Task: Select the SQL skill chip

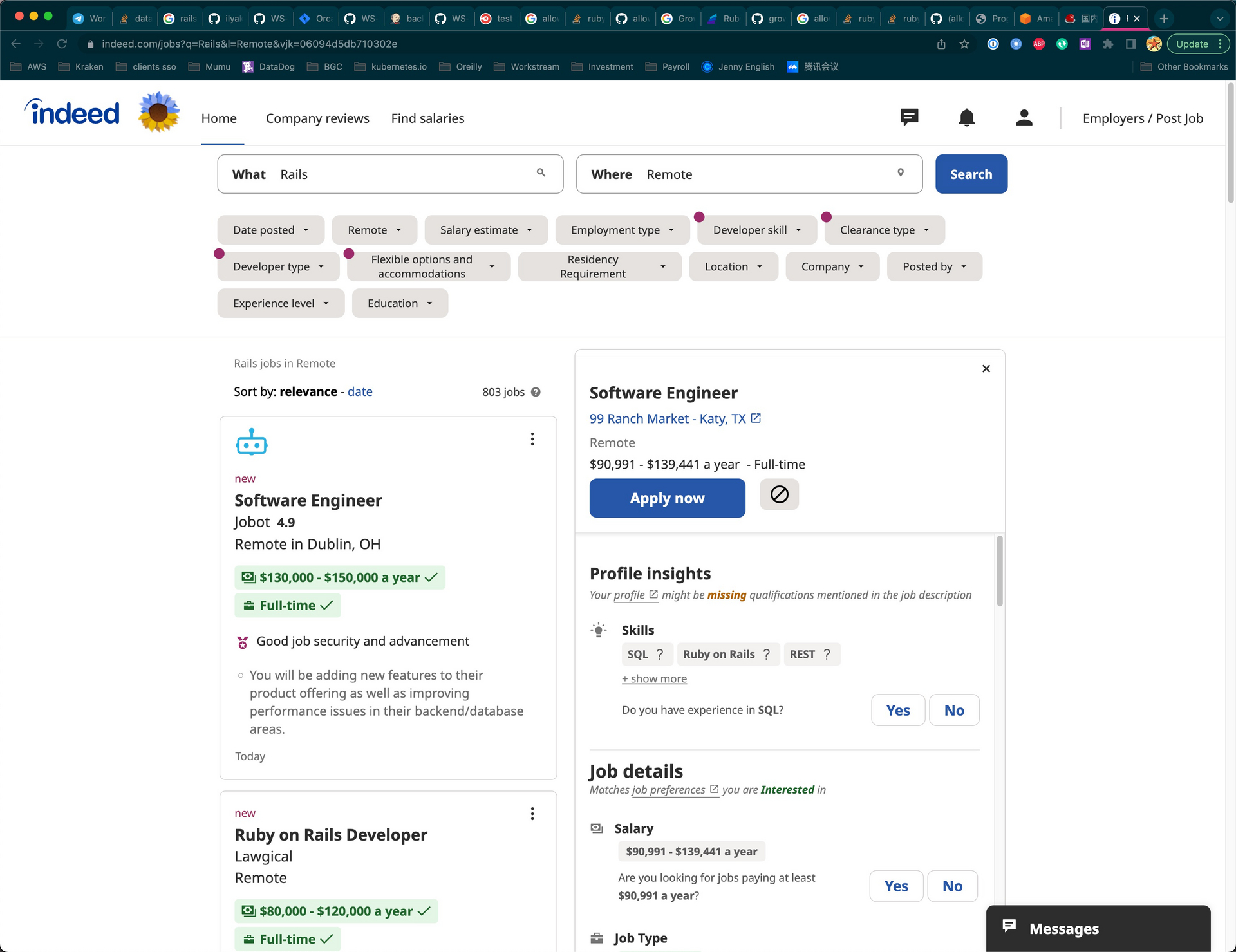Action: [x=647, y=654]
